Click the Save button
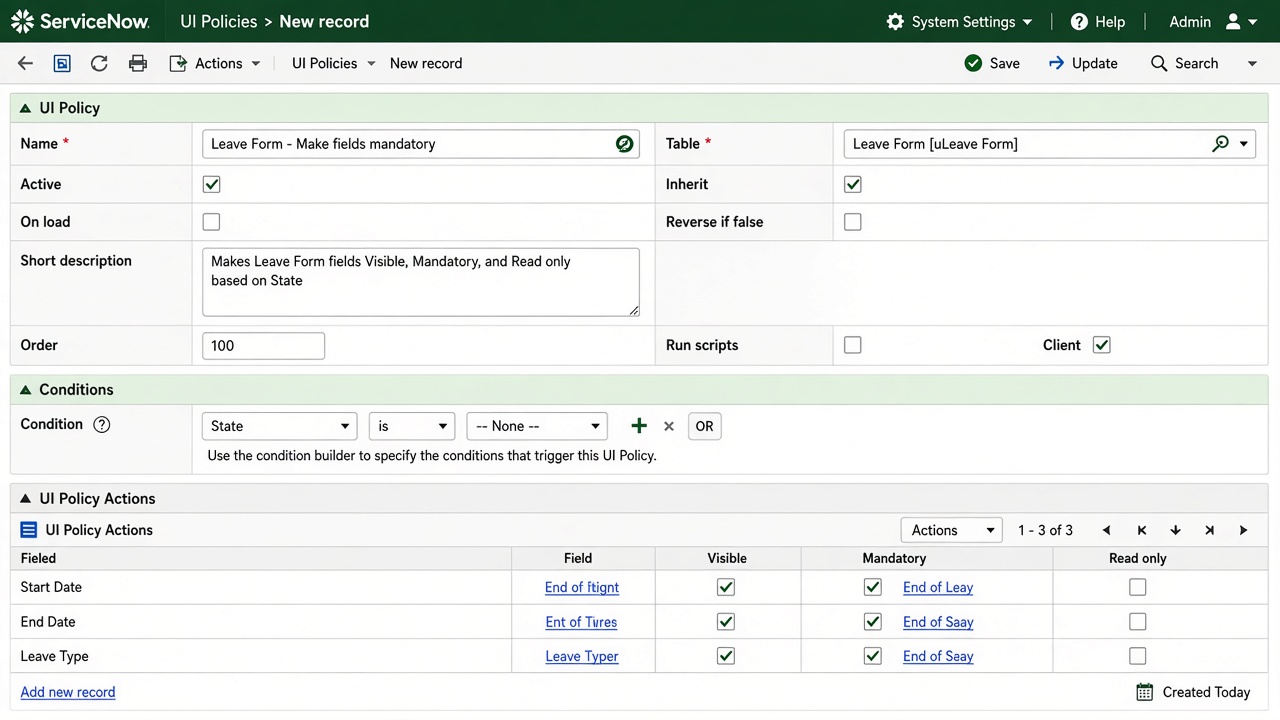The height and width of the screenshot is (720, 1280). point(992,63)
